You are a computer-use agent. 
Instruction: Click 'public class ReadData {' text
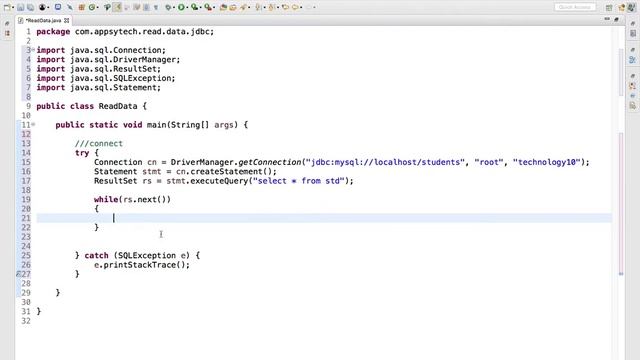pos(91,106)
